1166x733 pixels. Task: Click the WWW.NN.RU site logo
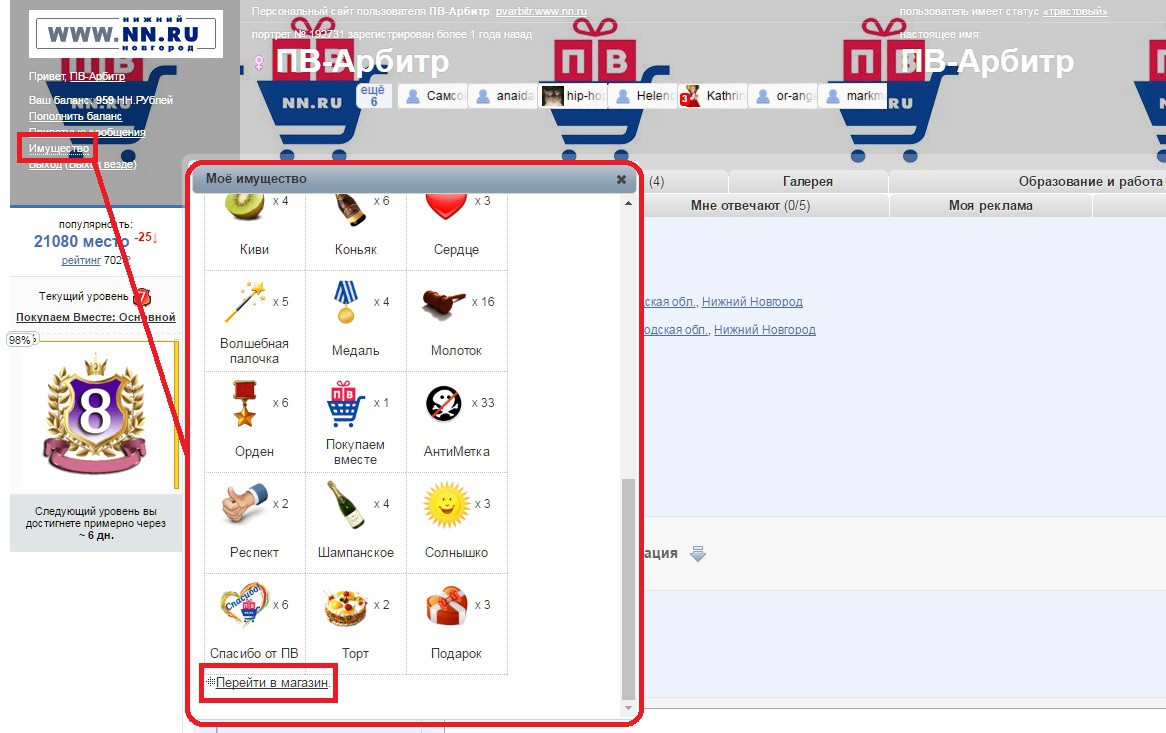click(x=126, y=34)
